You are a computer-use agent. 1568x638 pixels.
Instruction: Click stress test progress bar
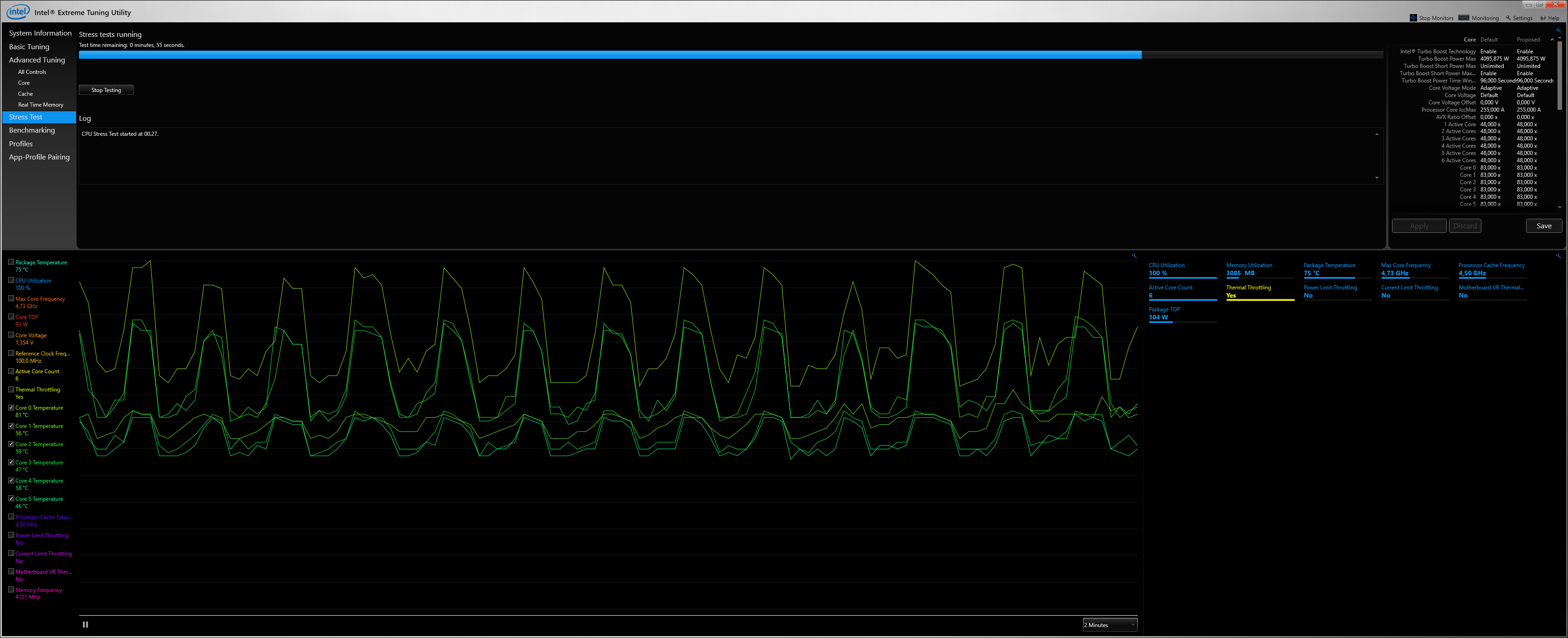730,55
